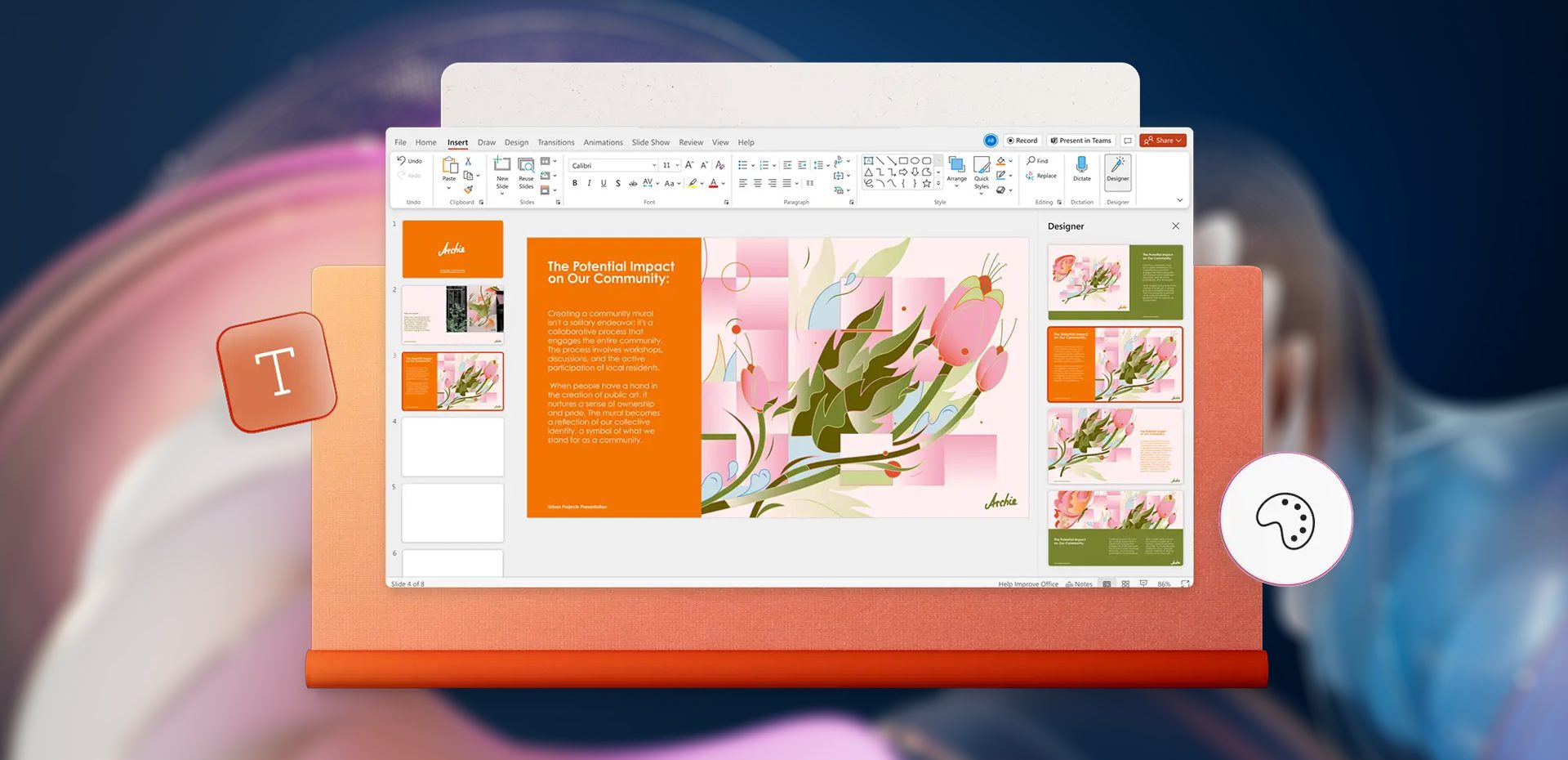The image size is (1568, 760).
Task: Click the Reuse Slides icon
Action: pyautogui.click(x=526, y=165)
